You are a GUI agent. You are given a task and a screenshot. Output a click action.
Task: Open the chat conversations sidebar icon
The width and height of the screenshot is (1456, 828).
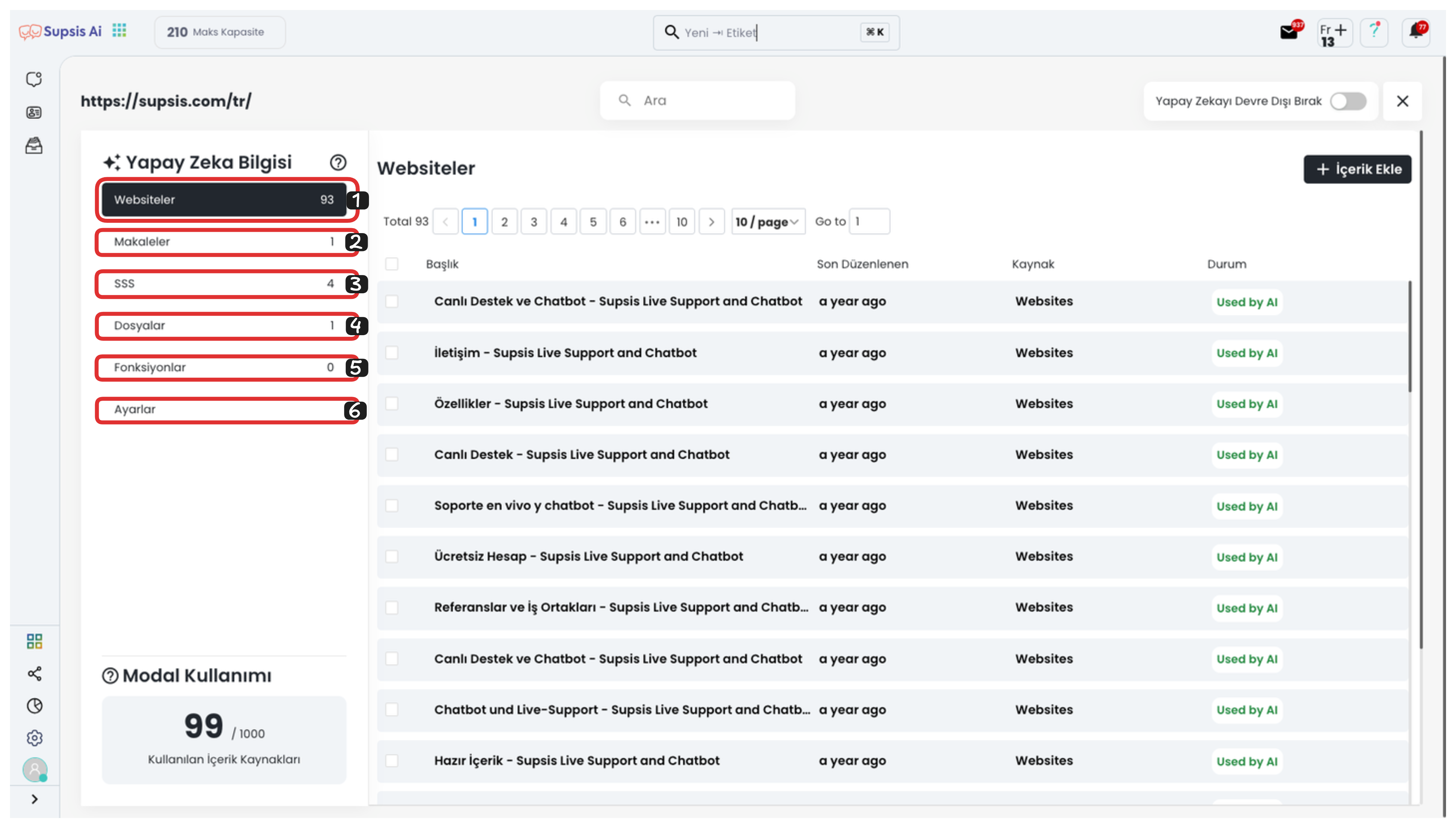point(34,79)
